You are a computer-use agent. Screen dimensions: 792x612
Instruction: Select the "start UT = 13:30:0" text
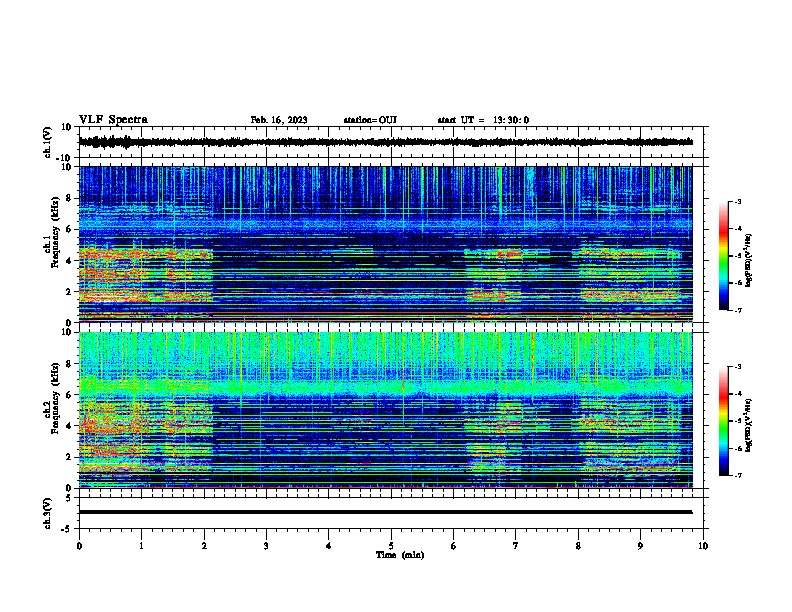[483, 120]
